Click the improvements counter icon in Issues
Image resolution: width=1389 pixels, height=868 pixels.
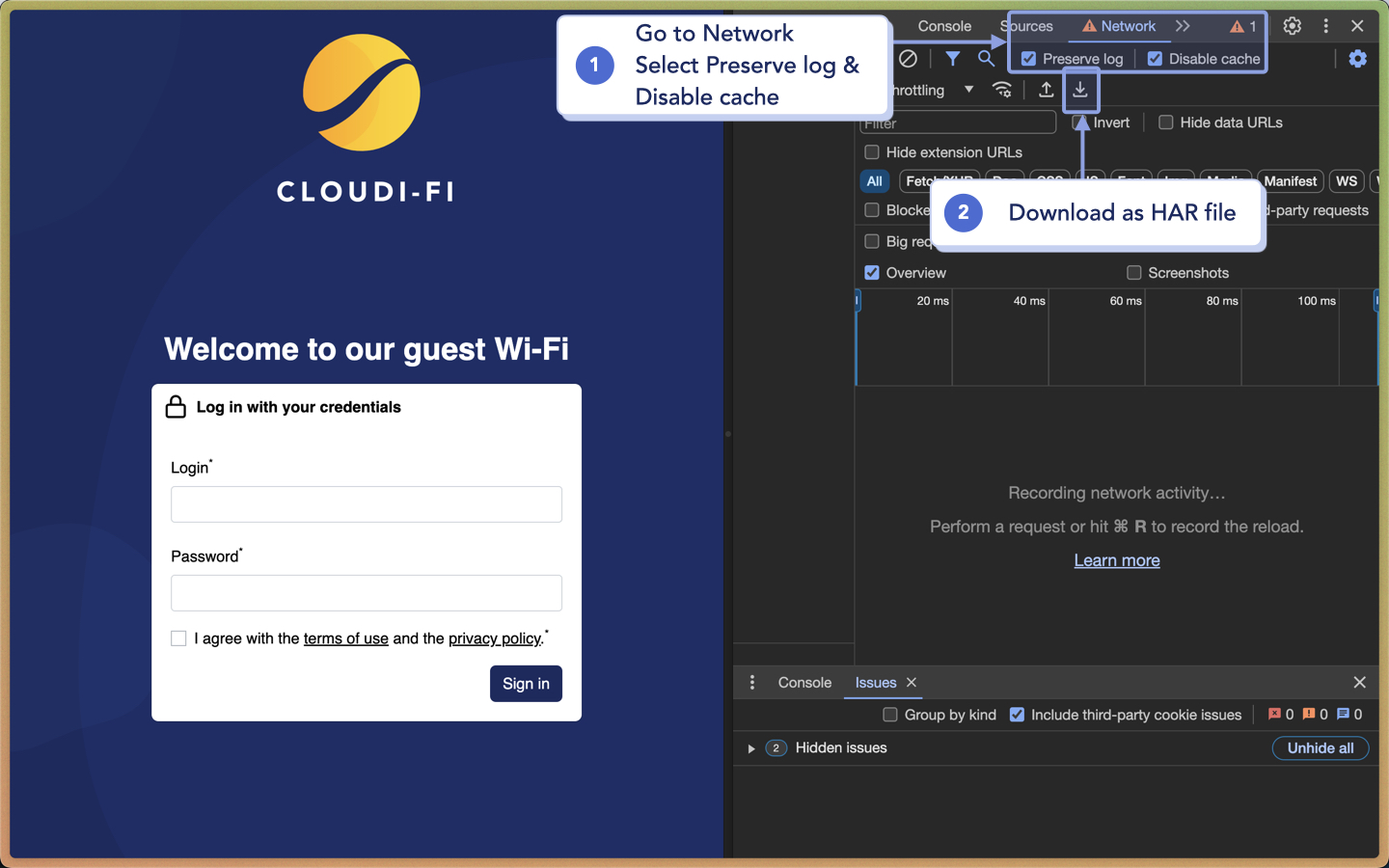pyautogui.click(x=1344, y=715)
